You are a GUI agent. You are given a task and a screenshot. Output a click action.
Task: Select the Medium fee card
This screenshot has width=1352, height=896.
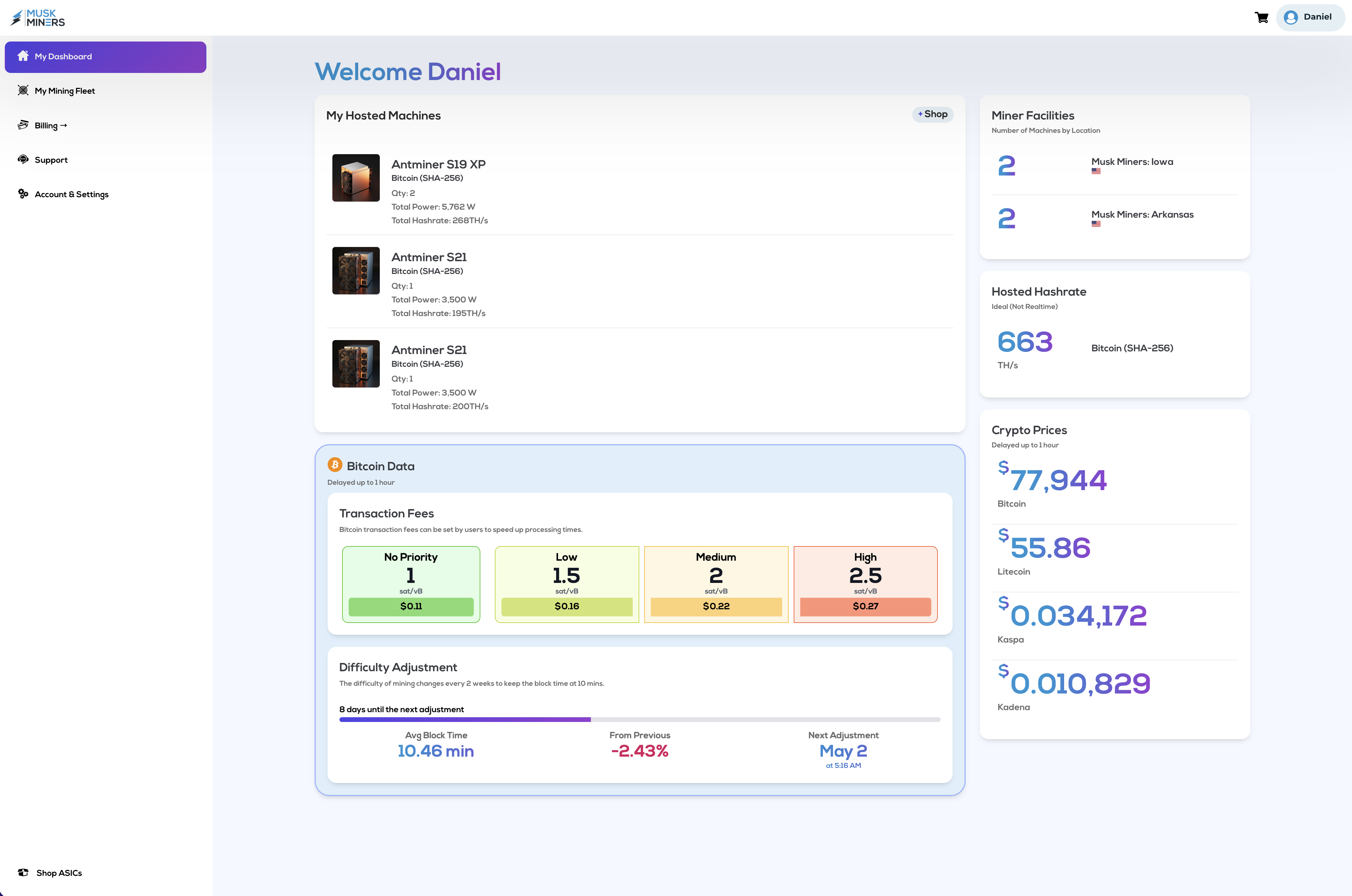pyautogui.click(x=716, y=584)
